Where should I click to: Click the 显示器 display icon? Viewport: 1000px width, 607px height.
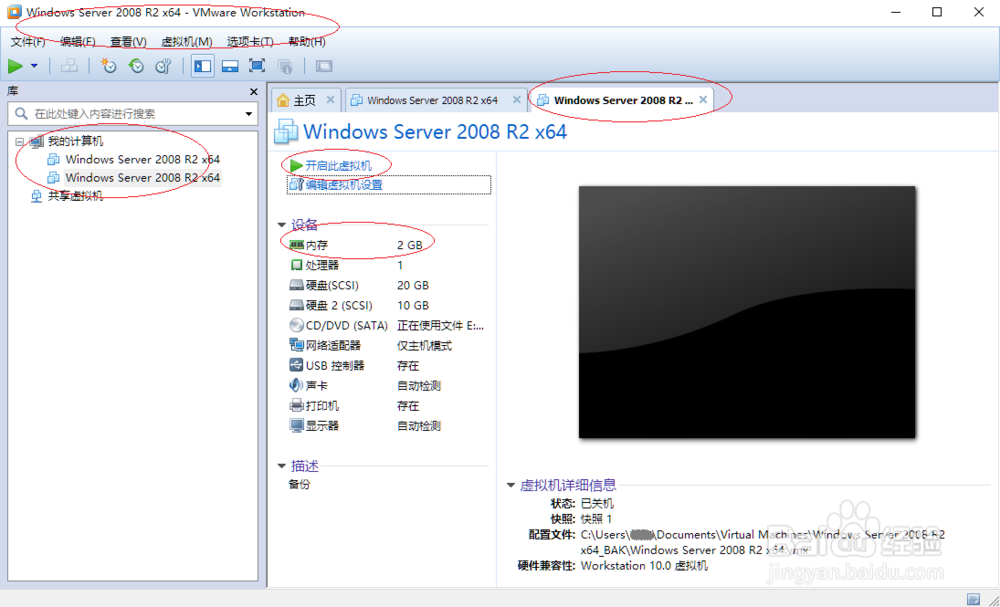[296, 426]
